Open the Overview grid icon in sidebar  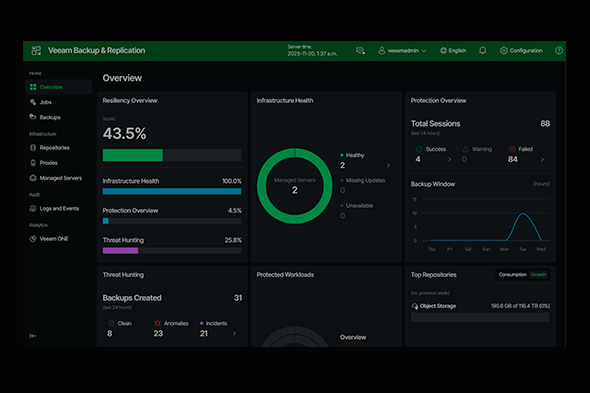pyautogui.click(x=33, y=87)
